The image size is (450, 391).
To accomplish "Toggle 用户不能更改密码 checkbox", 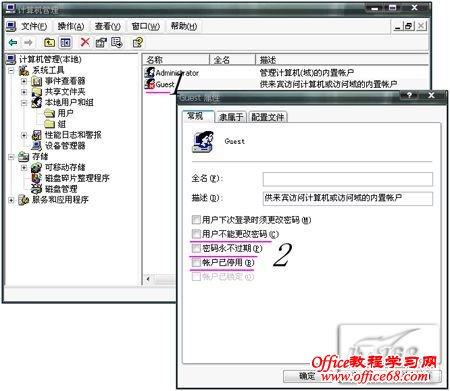I will click(x=196, y=234).
